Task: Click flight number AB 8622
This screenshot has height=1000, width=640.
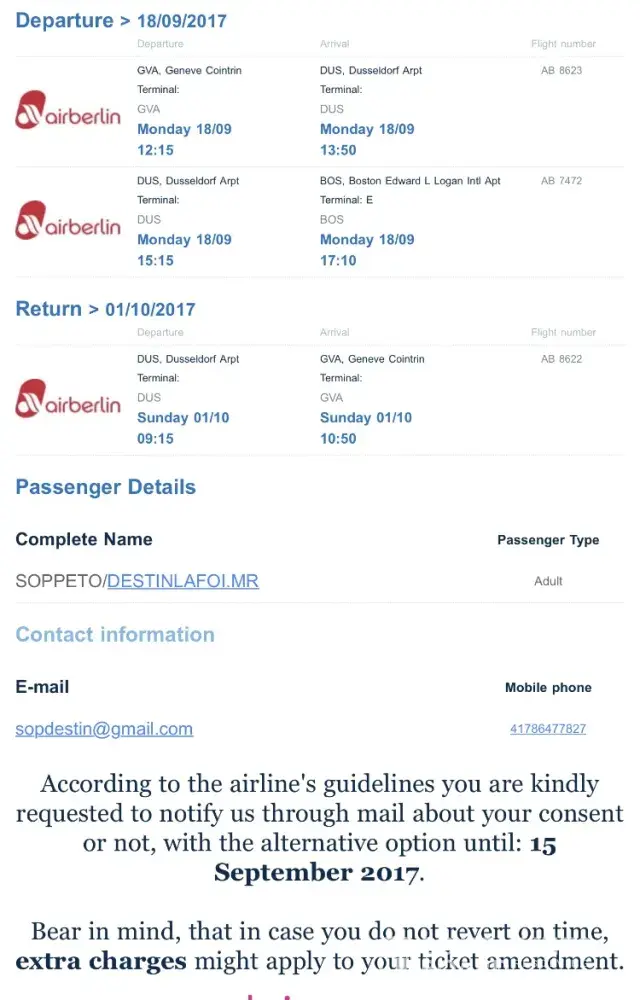Action: [x=561, y=359]
